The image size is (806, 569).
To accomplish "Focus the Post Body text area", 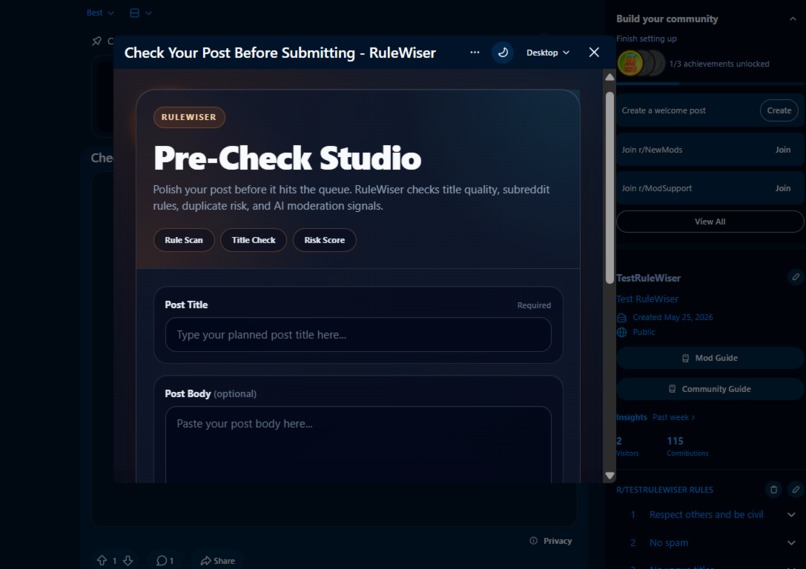I will (358, 445).
